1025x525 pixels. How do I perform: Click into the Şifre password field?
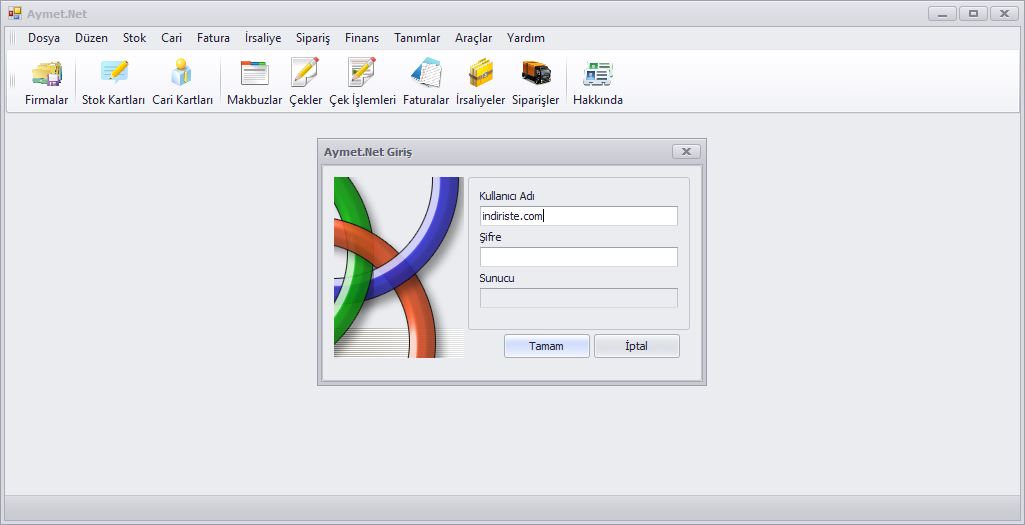pyautogui.click(x=579, y=257)
